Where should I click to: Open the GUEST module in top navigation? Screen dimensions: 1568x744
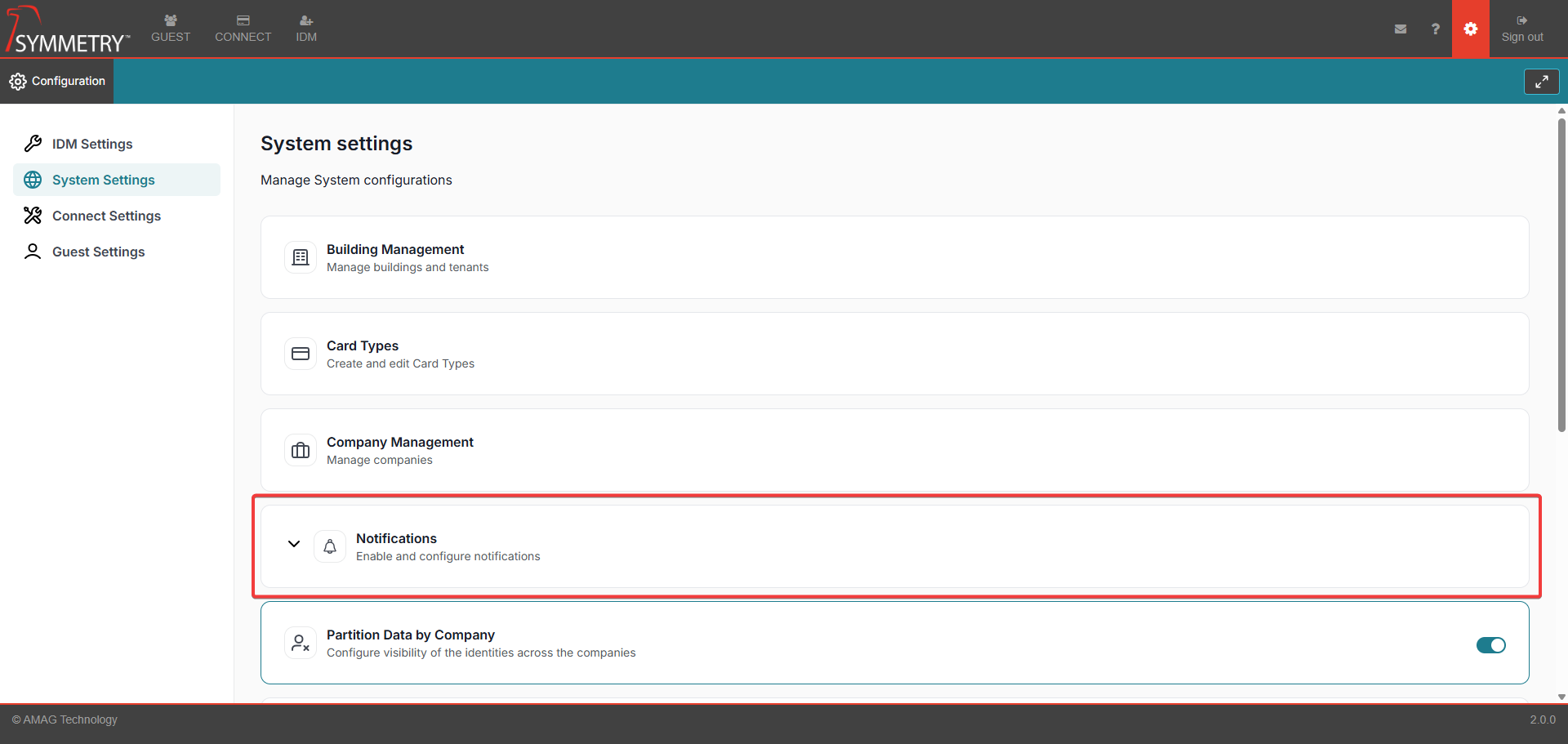coord(171,29)
